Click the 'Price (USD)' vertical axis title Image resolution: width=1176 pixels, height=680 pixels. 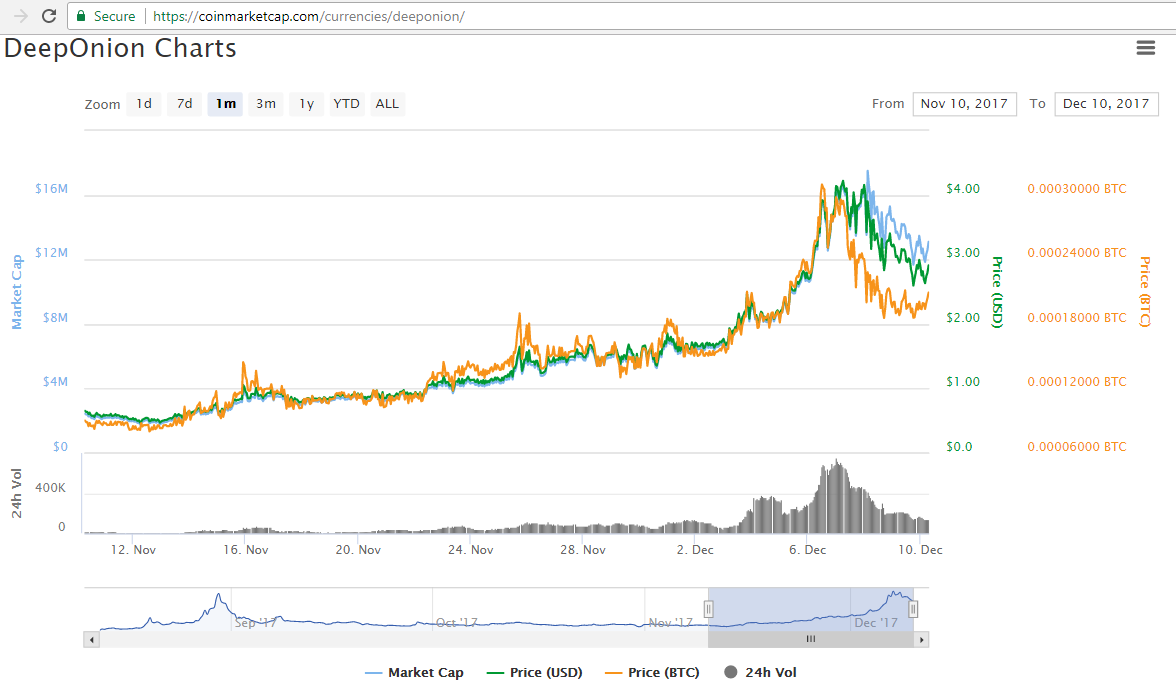(997, 292)
